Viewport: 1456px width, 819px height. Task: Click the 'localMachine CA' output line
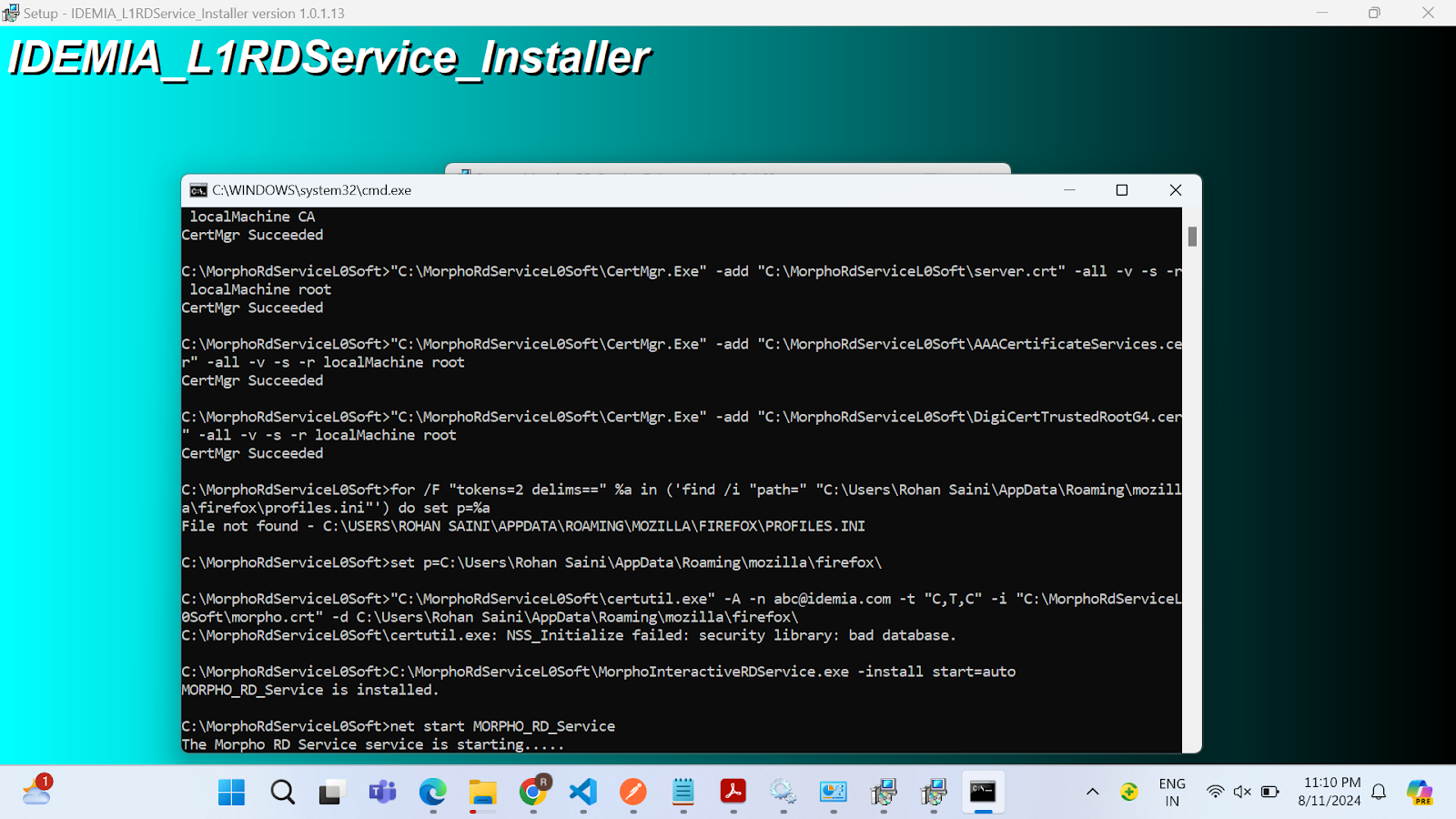click(252, 217)
